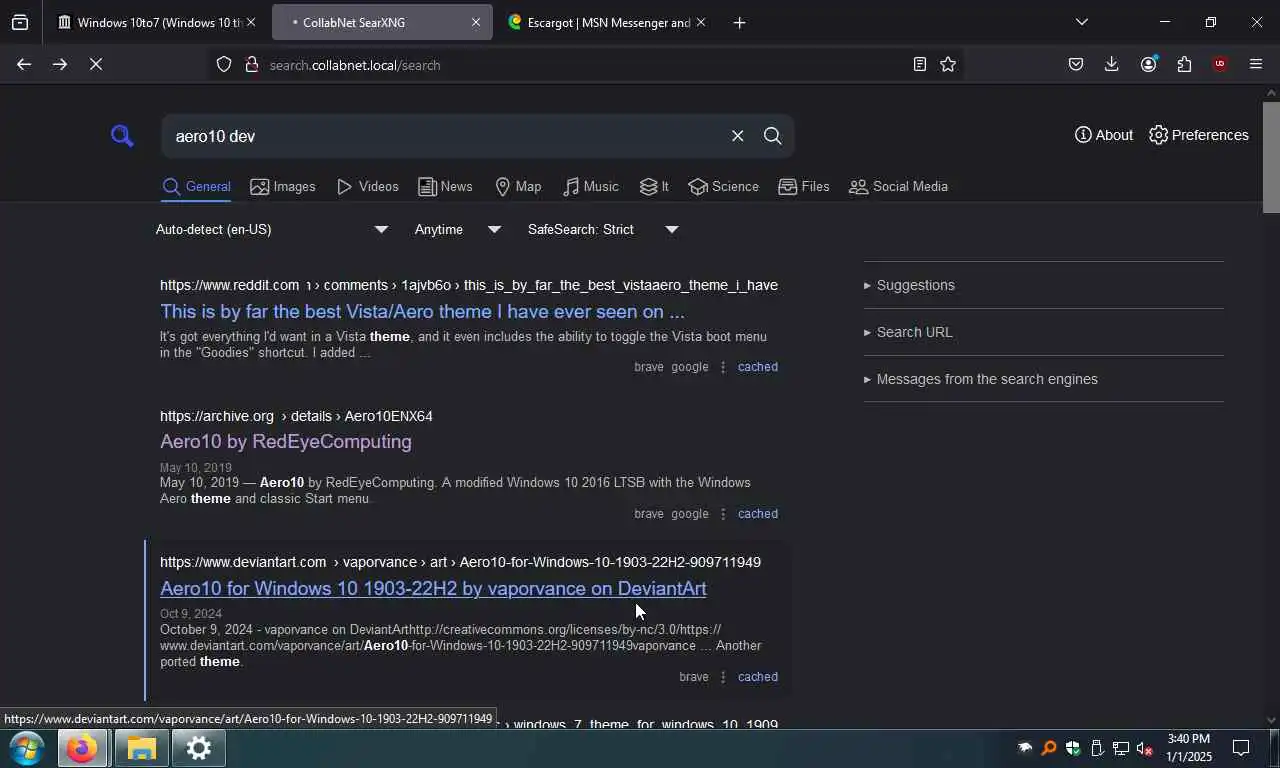Open SafeSearch: Strict dropdown
1280x768 pixels.
click(x=604, y=229)
